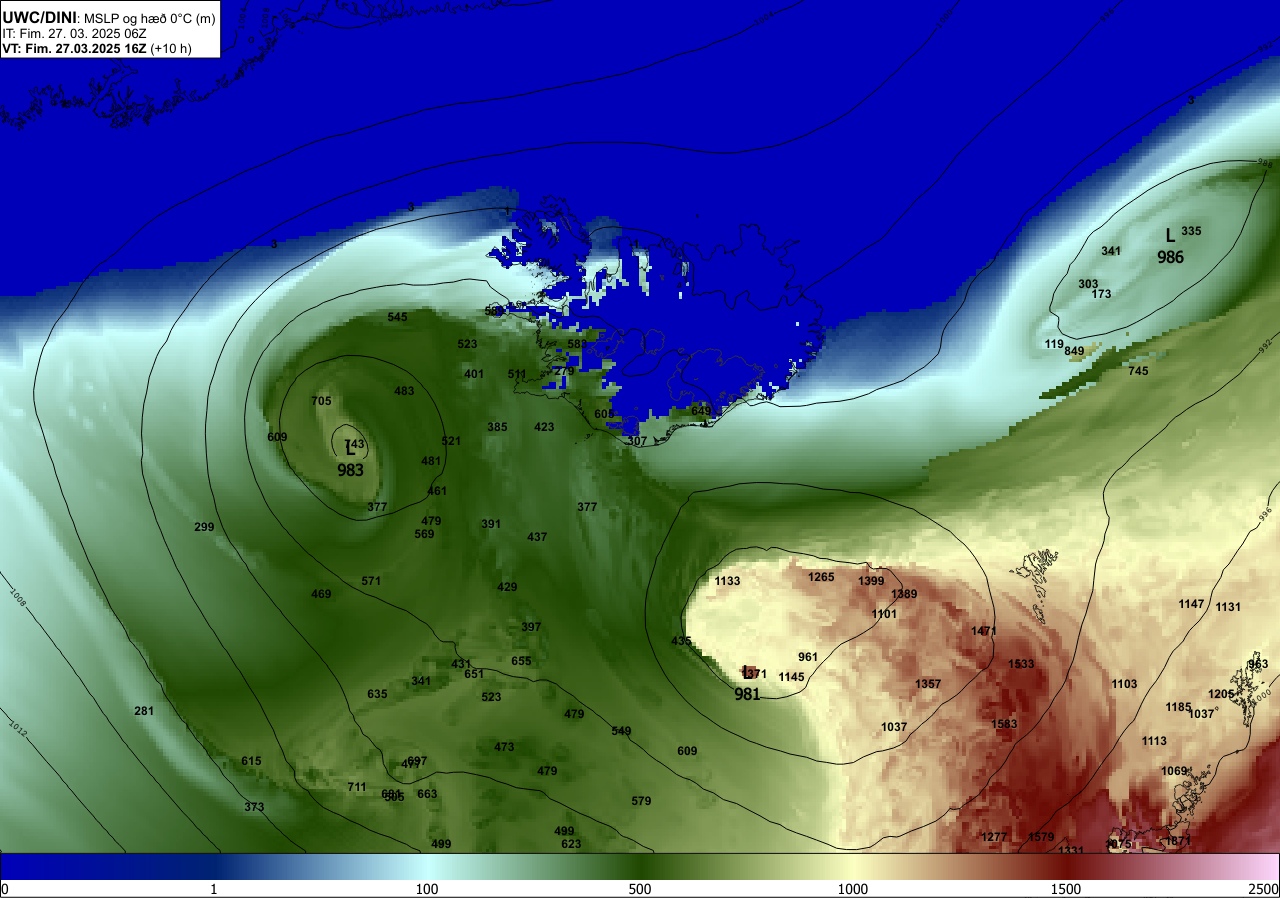Click the 500 tick label on the color scale
This screenshot has width=1280, height=898.
point(640,889)
